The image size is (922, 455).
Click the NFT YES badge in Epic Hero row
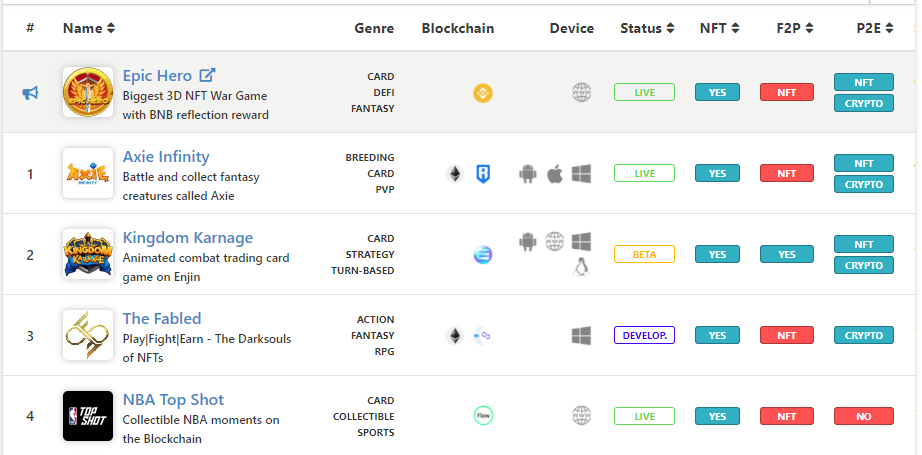click(x=717, y=92)
